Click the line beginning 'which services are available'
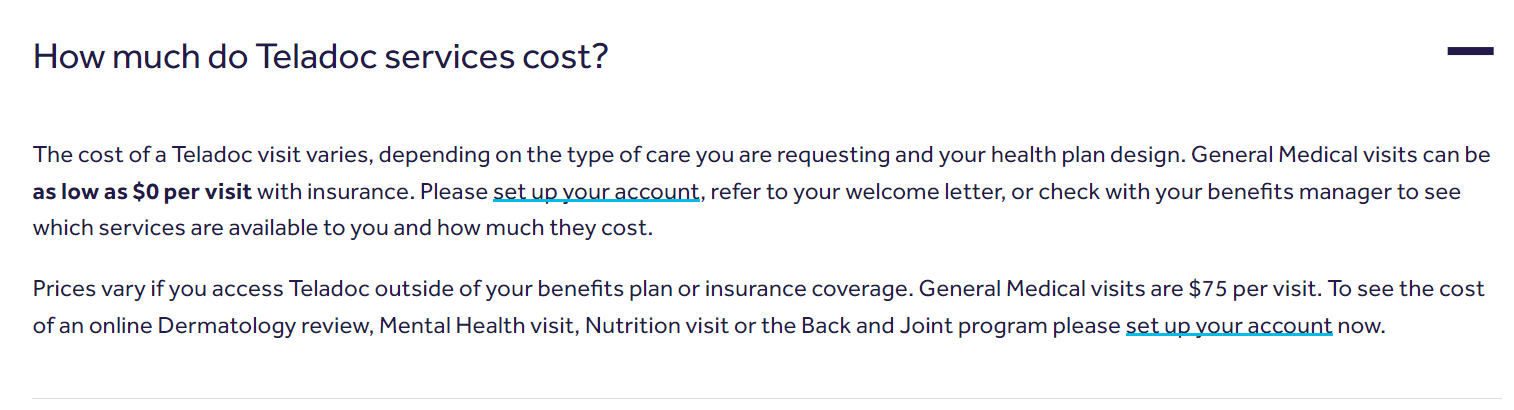 coord(342,227)
